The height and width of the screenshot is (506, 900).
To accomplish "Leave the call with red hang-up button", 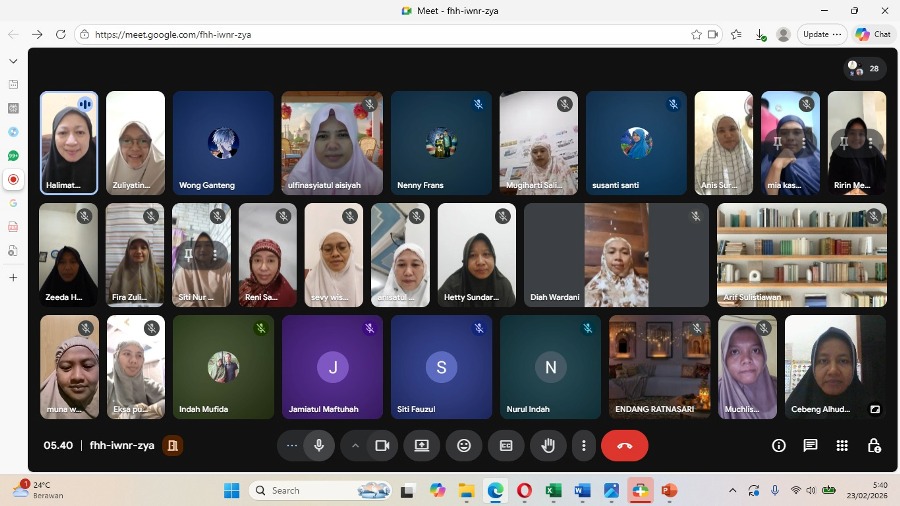I will pyautogui.click(x=624, y=446).
